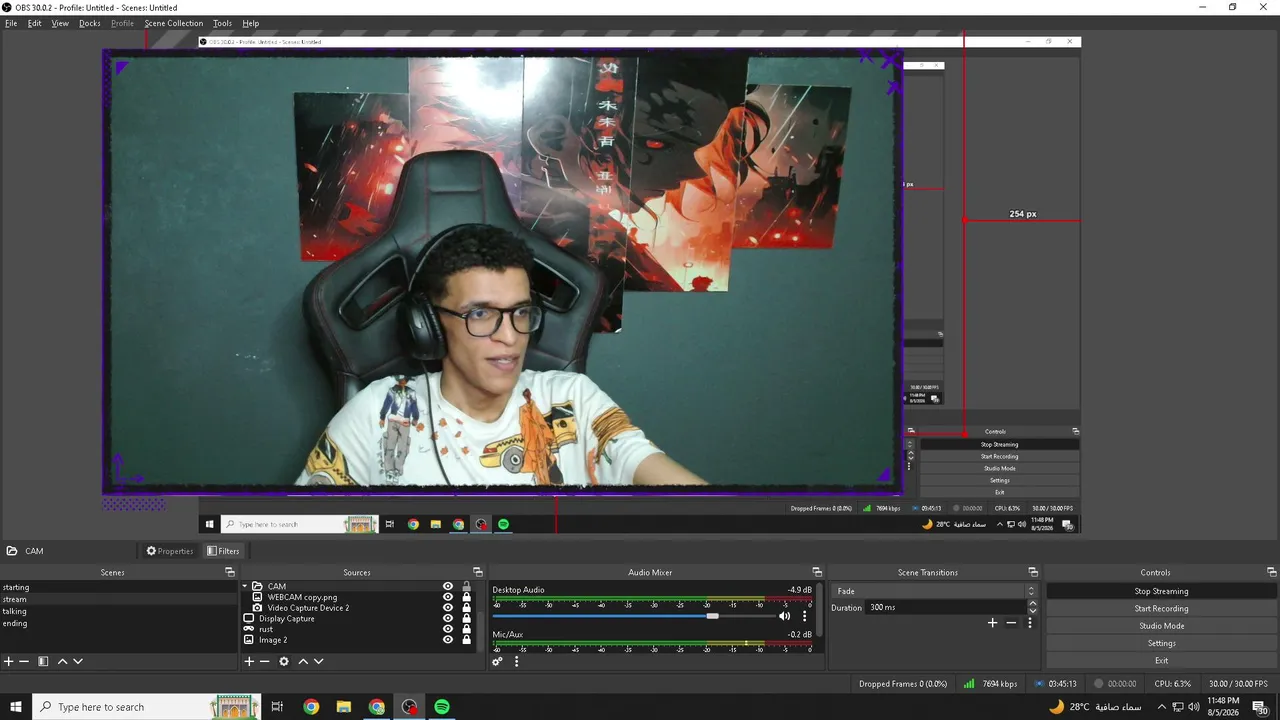The image size is (1280, 720).
Task: Open the Fade transition dropdown
Action: point(934,591)
